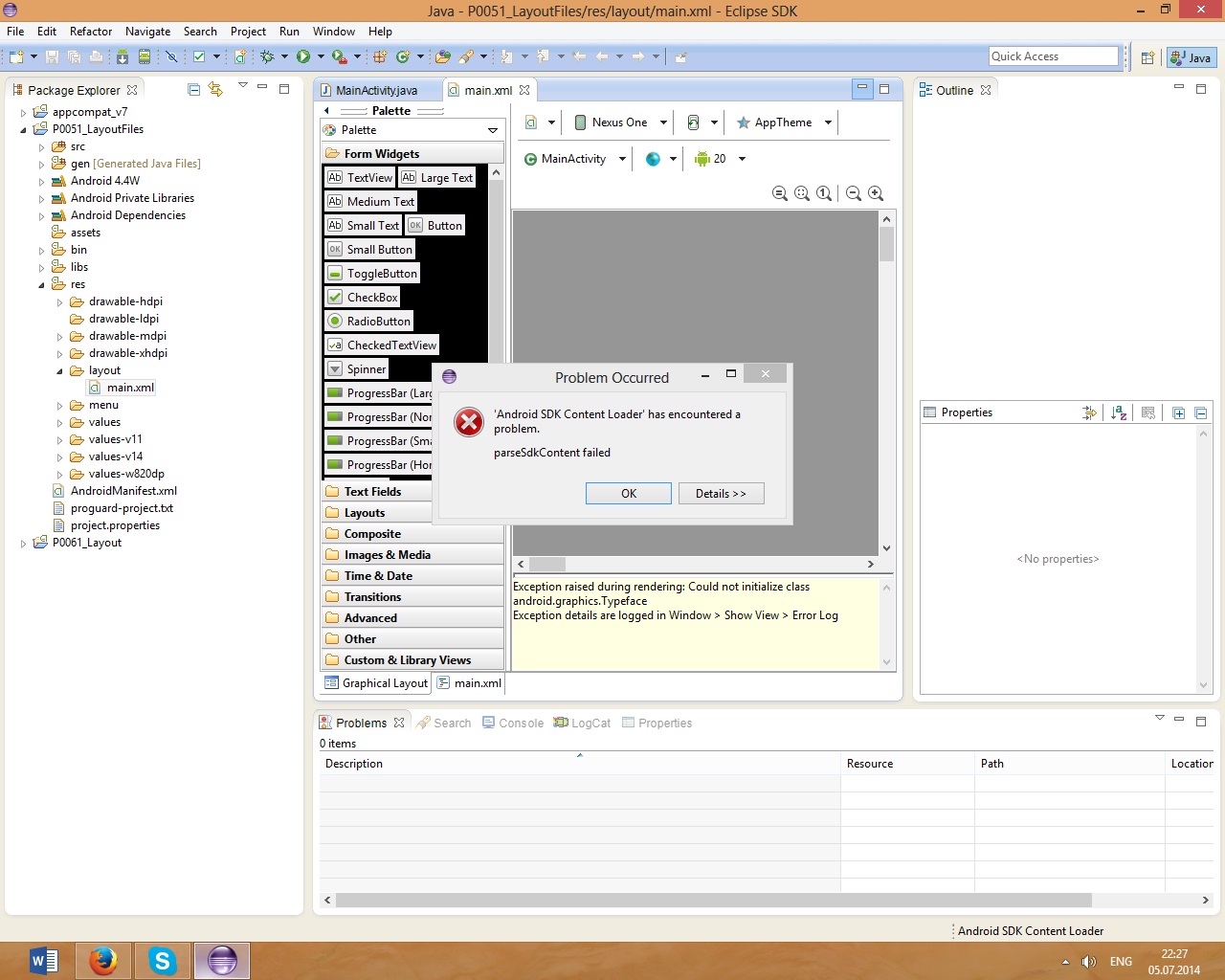Toggle Emulate Real Size zoom icon
Viewport: 1225px width, 980px height.
coord(780,193)
